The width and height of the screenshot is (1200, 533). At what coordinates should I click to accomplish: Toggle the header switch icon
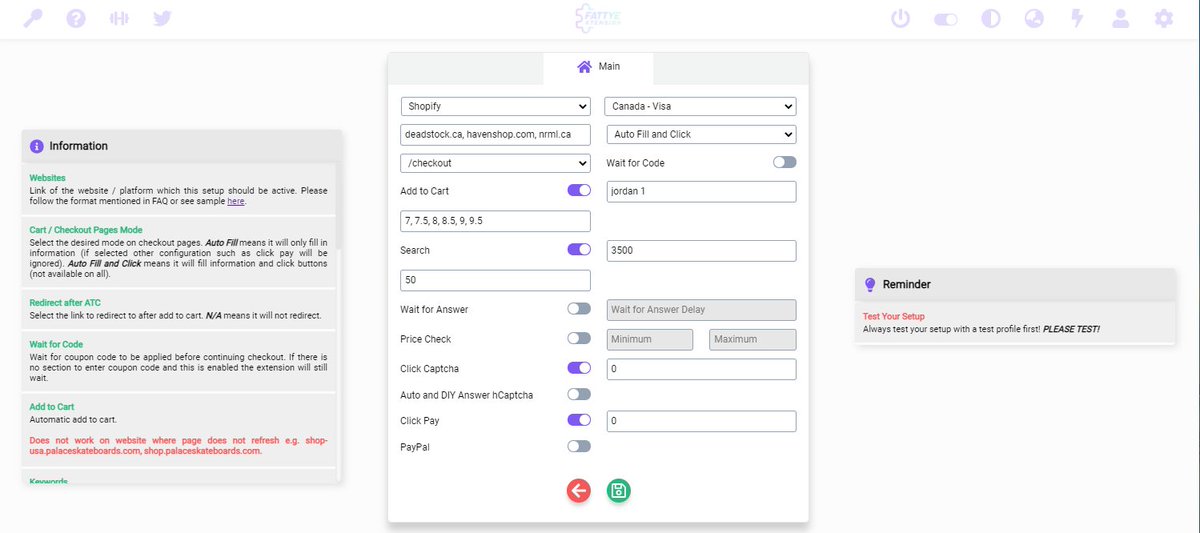coord(946,19)
